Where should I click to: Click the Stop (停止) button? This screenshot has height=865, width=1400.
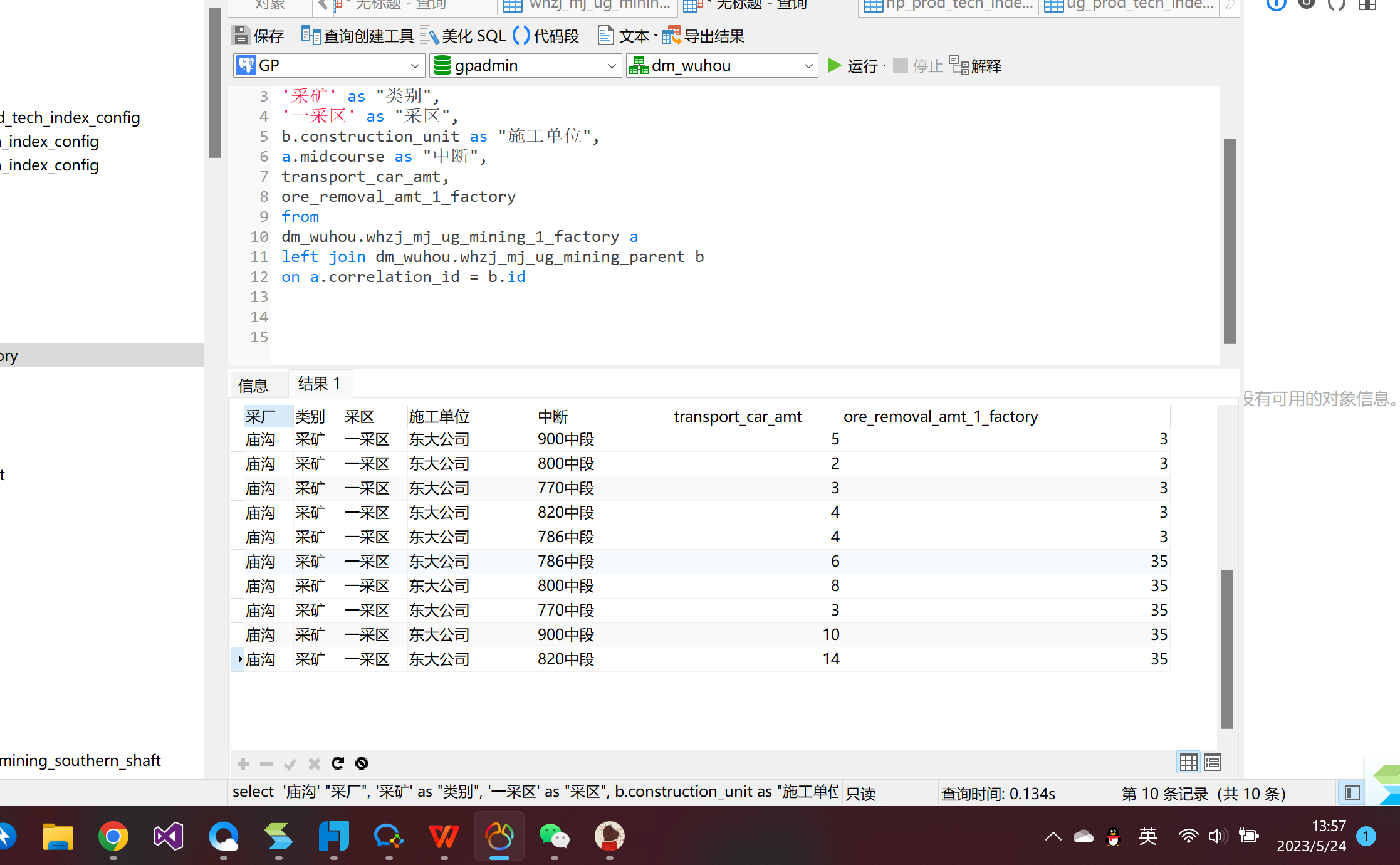(x=917, y=66)
